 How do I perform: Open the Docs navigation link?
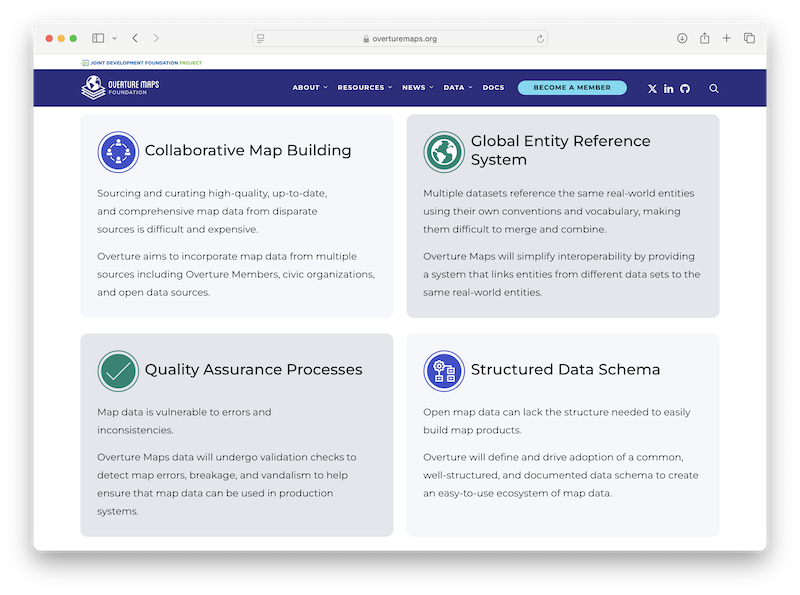pos(493,88)
